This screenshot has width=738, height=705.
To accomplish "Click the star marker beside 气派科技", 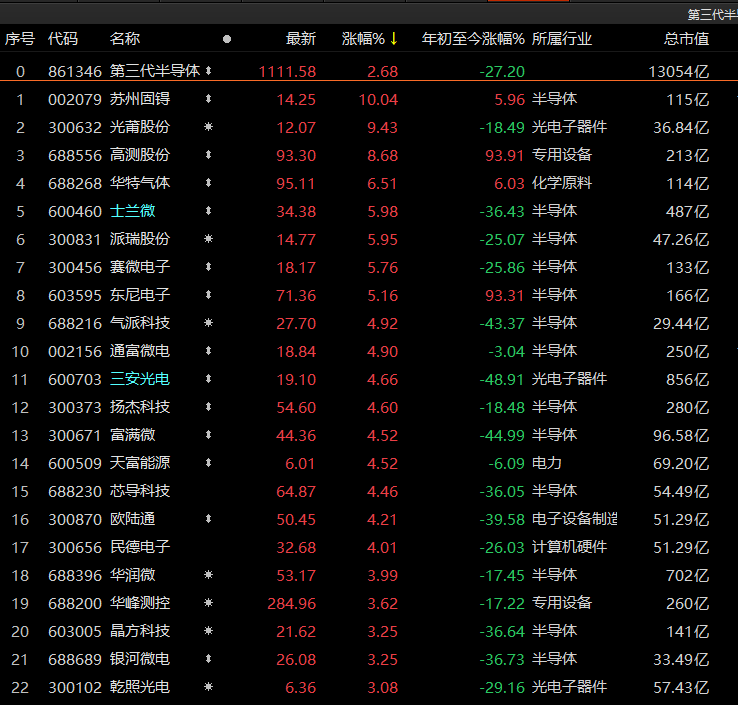I will click(x=209, y=323).
